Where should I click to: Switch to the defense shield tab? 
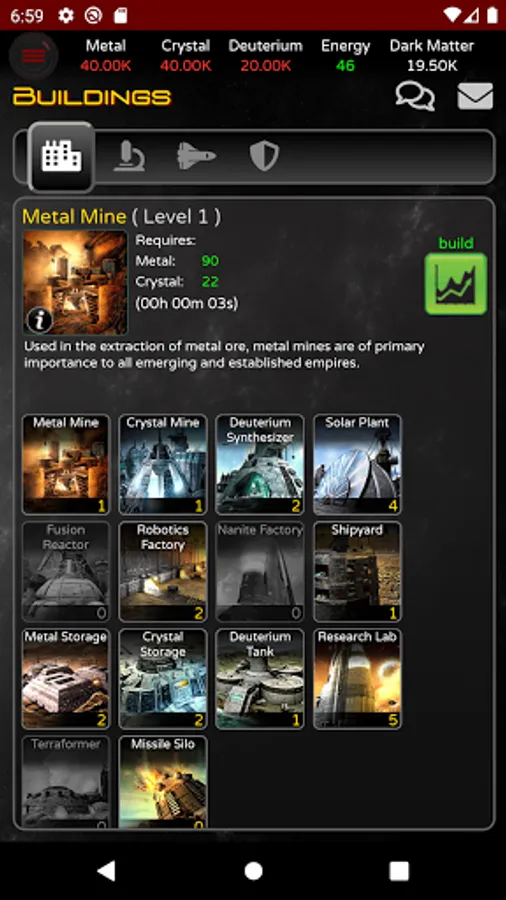pos(264,156)
